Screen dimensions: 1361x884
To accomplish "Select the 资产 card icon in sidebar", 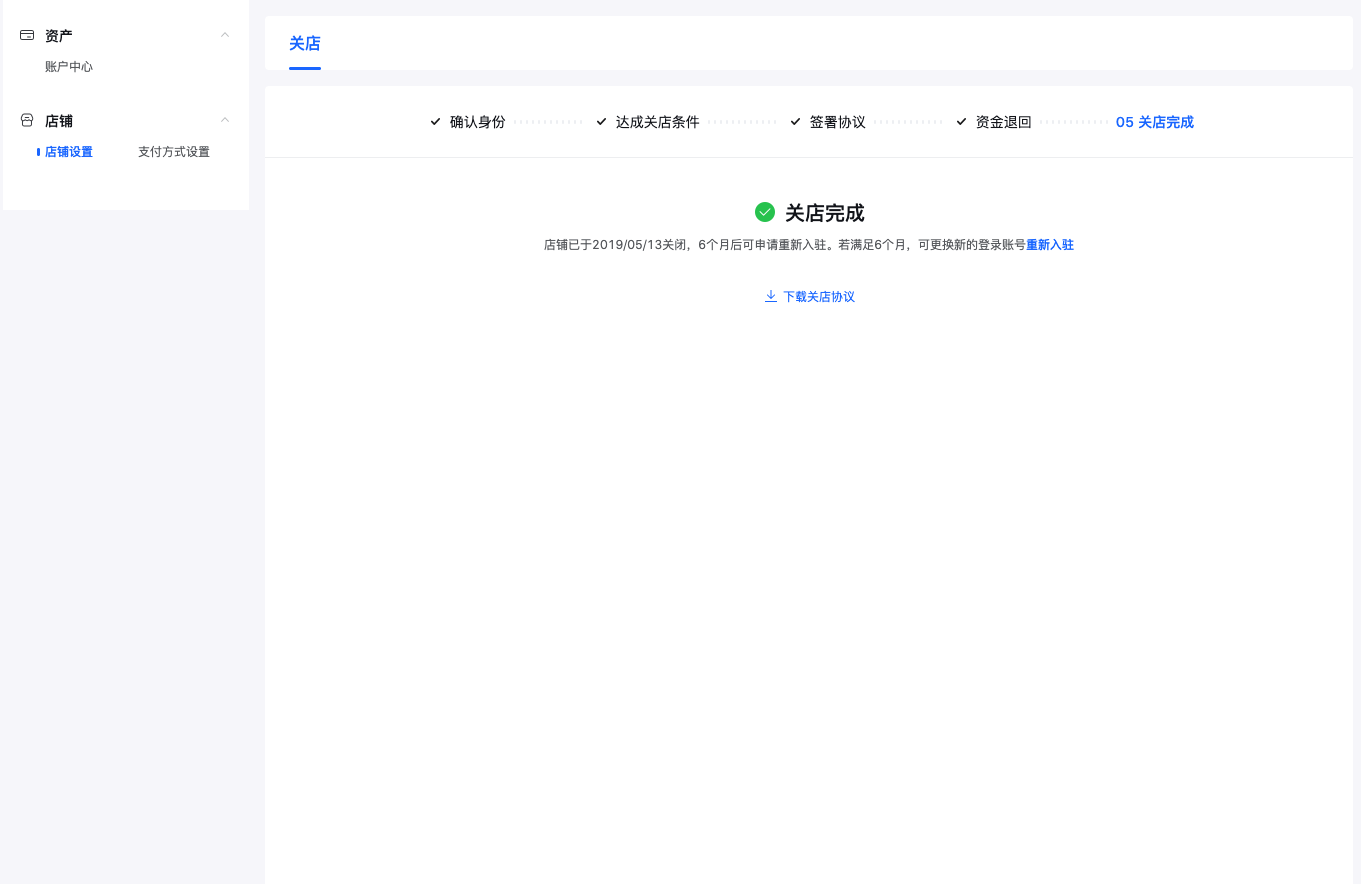I will (26, 35).
